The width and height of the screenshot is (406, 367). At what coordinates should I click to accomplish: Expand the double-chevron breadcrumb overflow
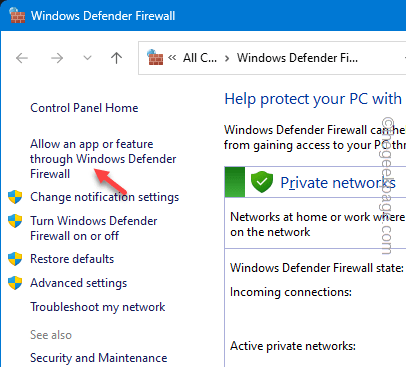[172, 58]
